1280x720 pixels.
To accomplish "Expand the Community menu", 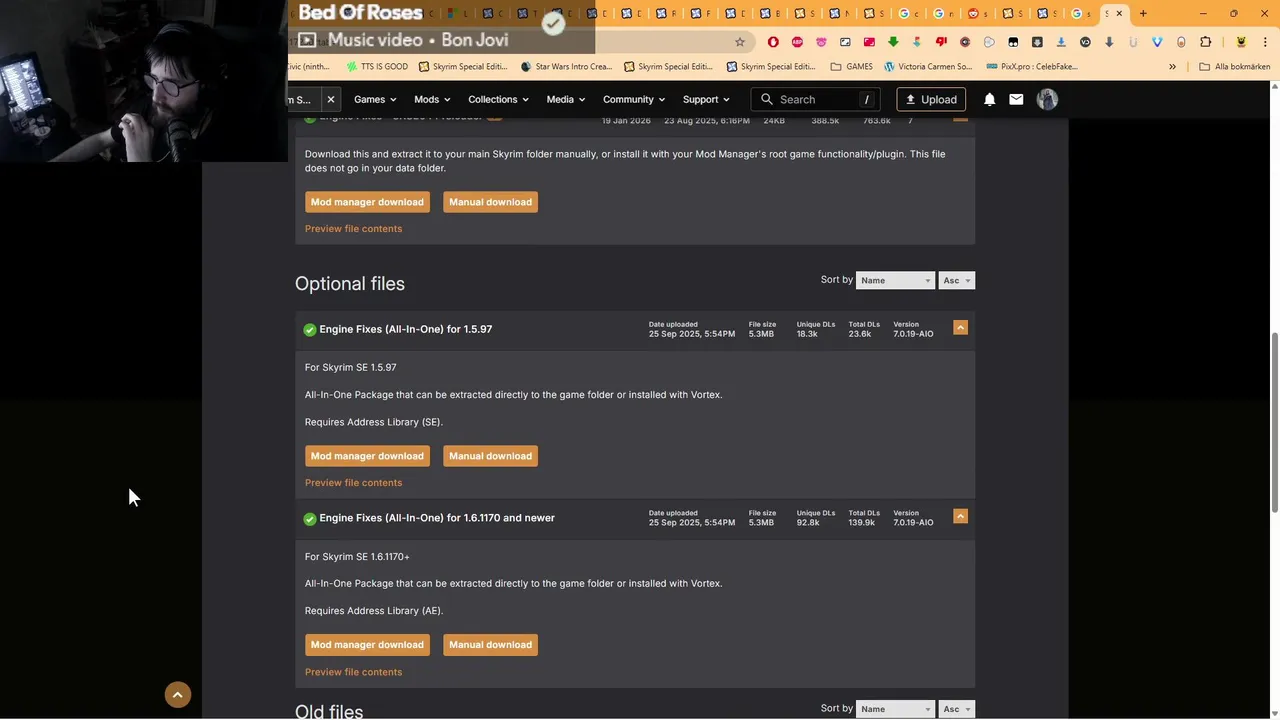I will click(634, 99).
